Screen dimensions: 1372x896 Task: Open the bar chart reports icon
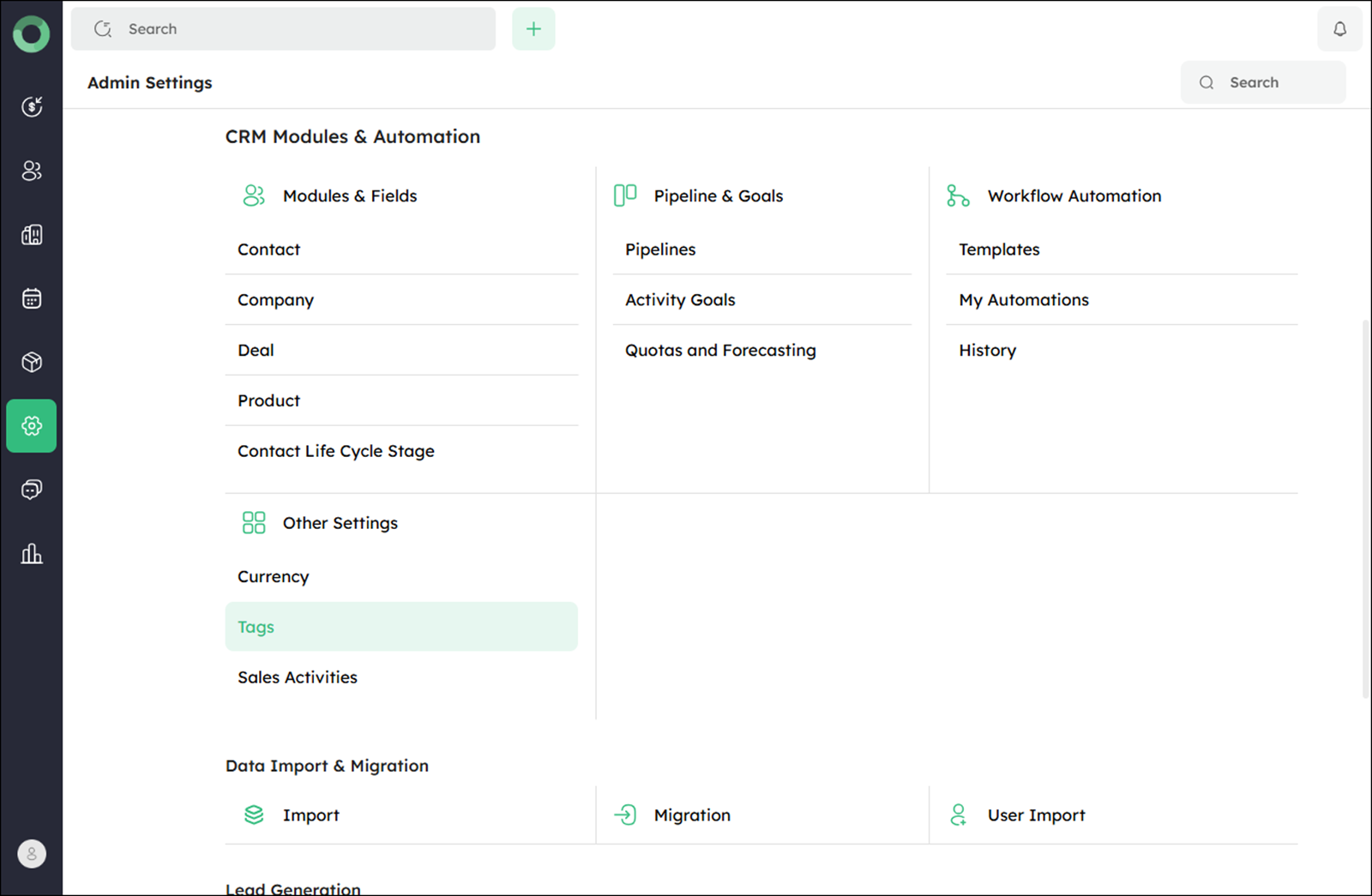(x=32, y=554)
